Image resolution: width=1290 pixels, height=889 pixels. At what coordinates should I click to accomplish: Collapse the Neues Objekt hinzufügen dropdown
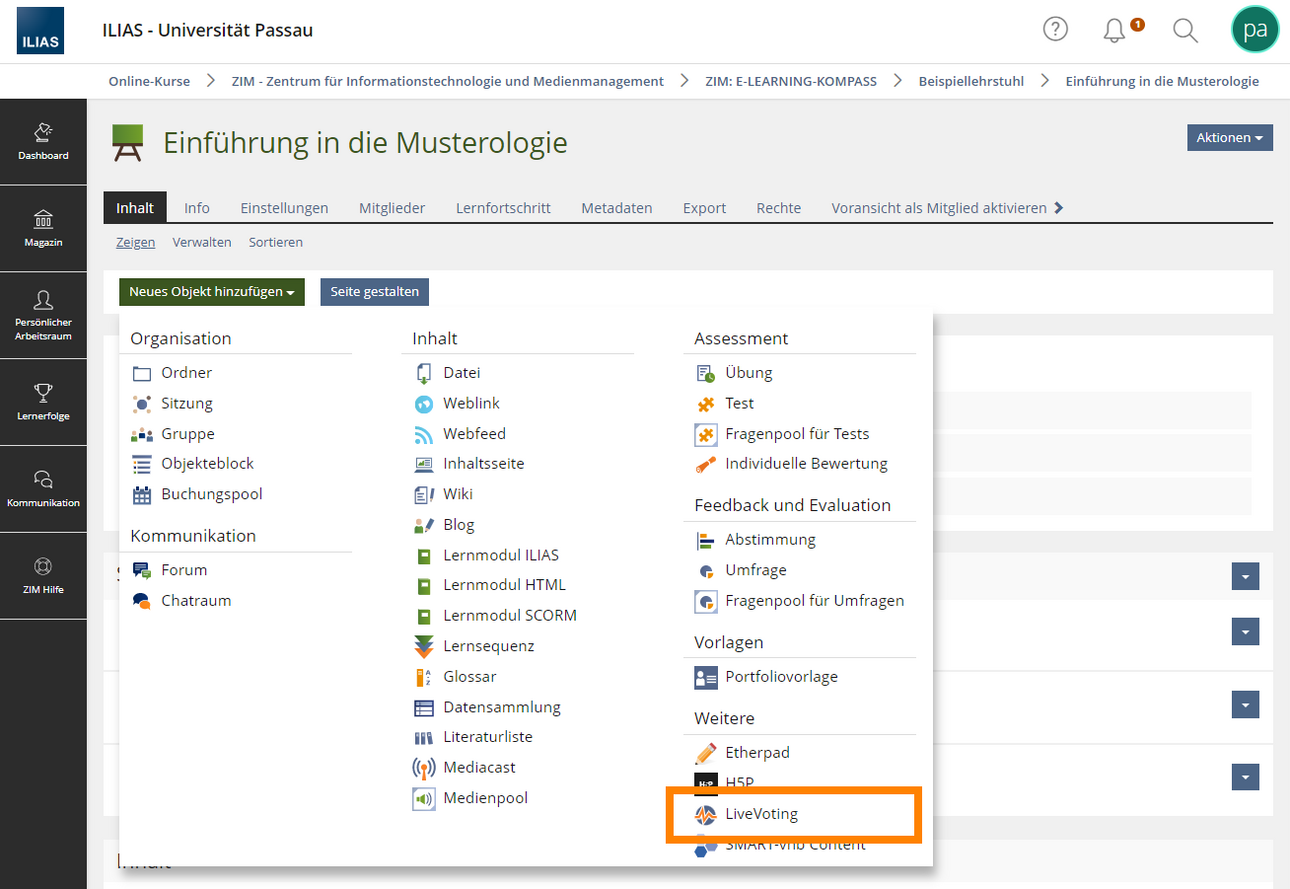tap(211, 292)
